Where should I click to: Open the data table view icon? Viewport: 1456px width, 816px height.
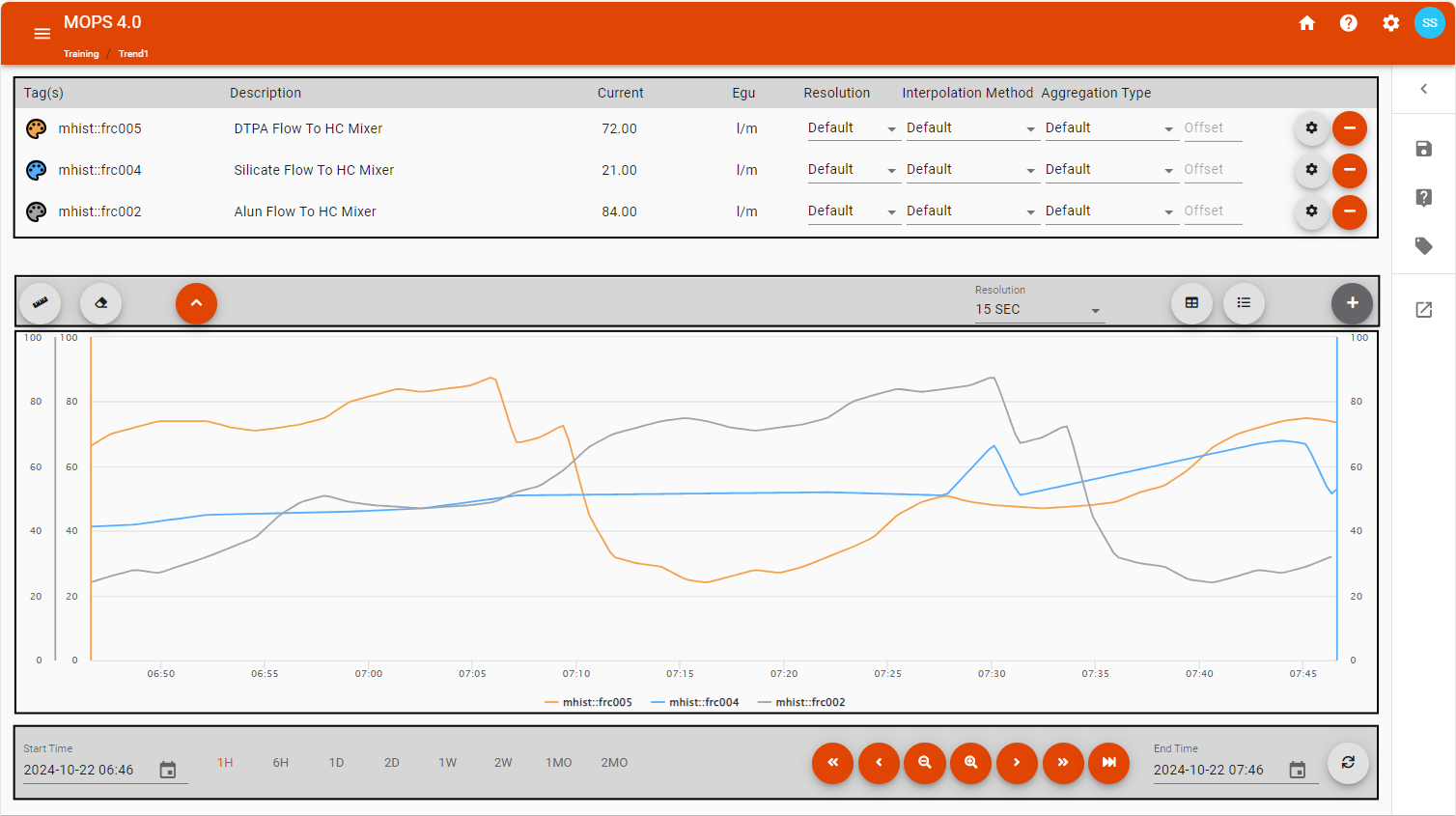[x=1191, y=303]
